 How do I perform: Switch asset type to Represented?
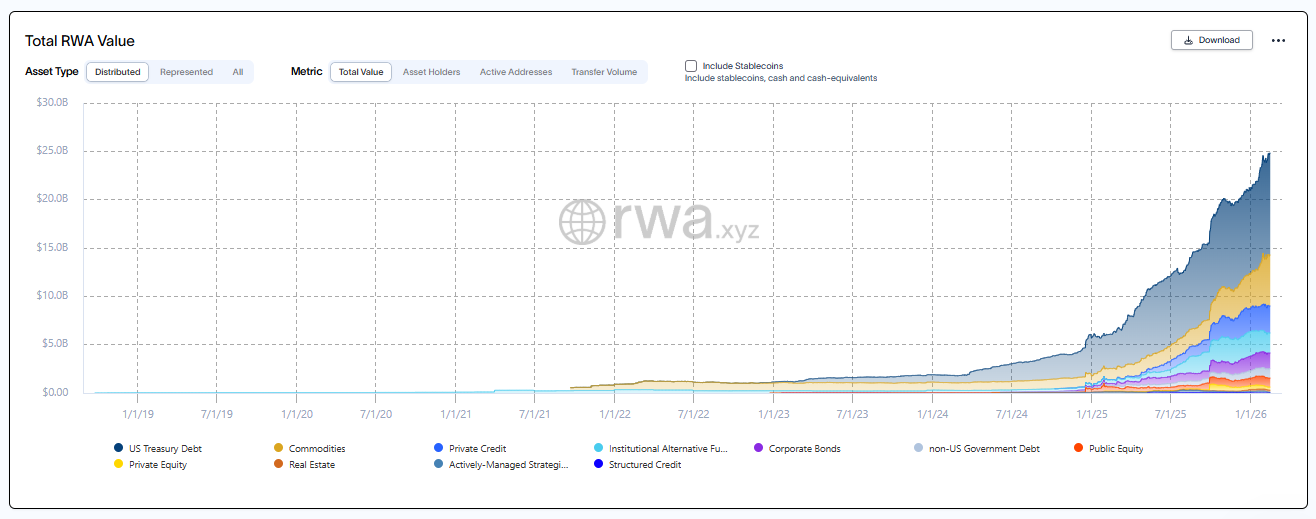(x=186, y=72)
